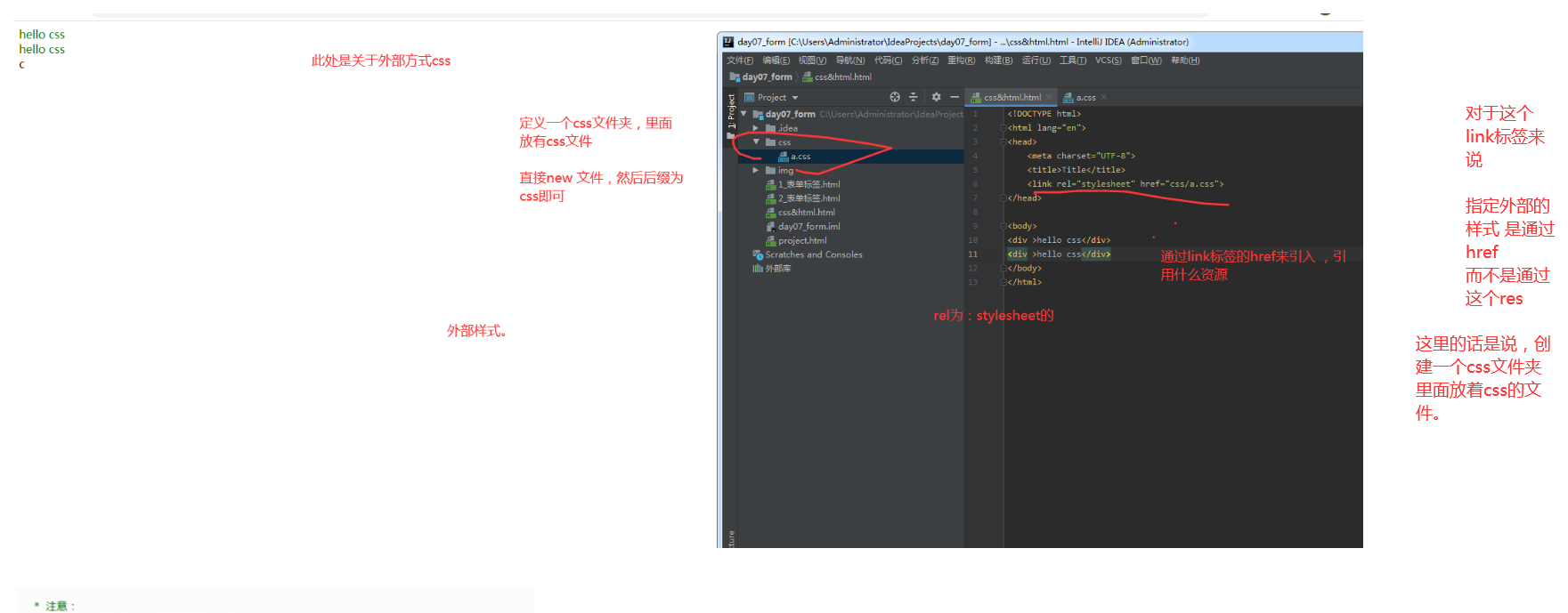Fold the <html> tag in gutter
Screen dimensions: 1568x613
(1003, 128)
